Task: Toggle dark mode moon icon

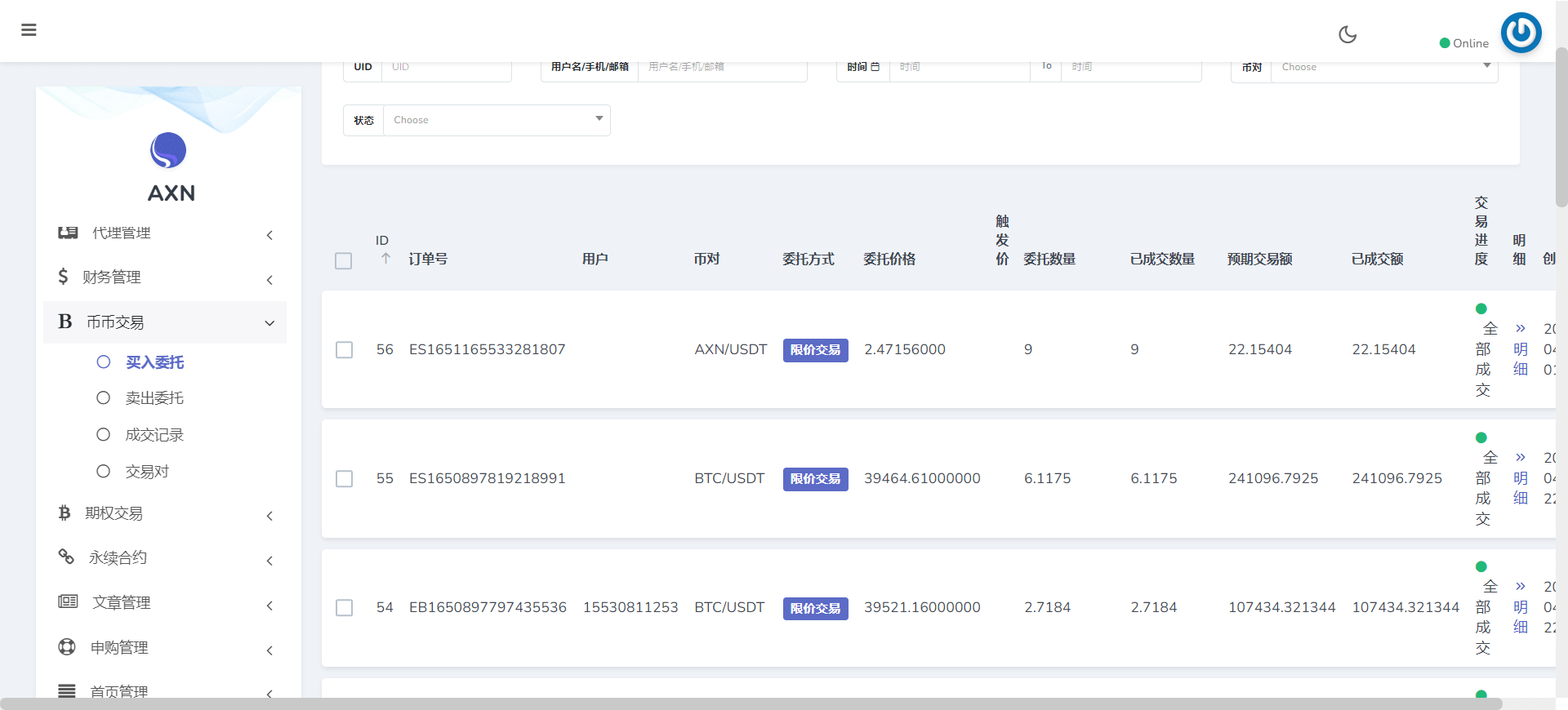Action: [1347, 34]
